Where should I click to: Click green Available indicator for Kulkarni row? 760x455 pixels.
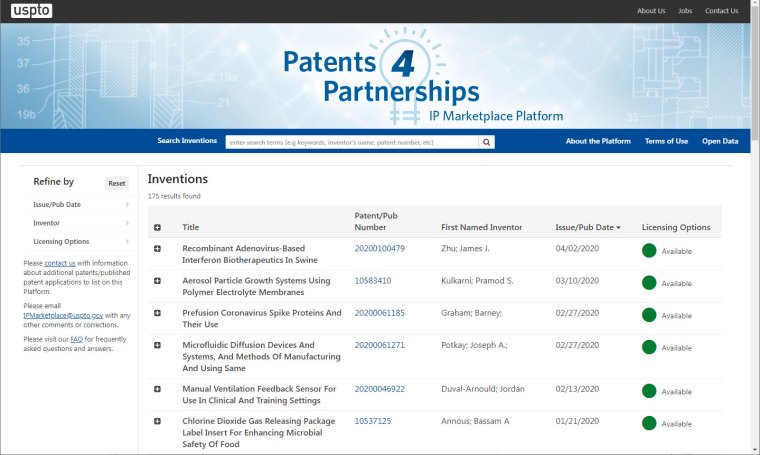pos(649,283)
